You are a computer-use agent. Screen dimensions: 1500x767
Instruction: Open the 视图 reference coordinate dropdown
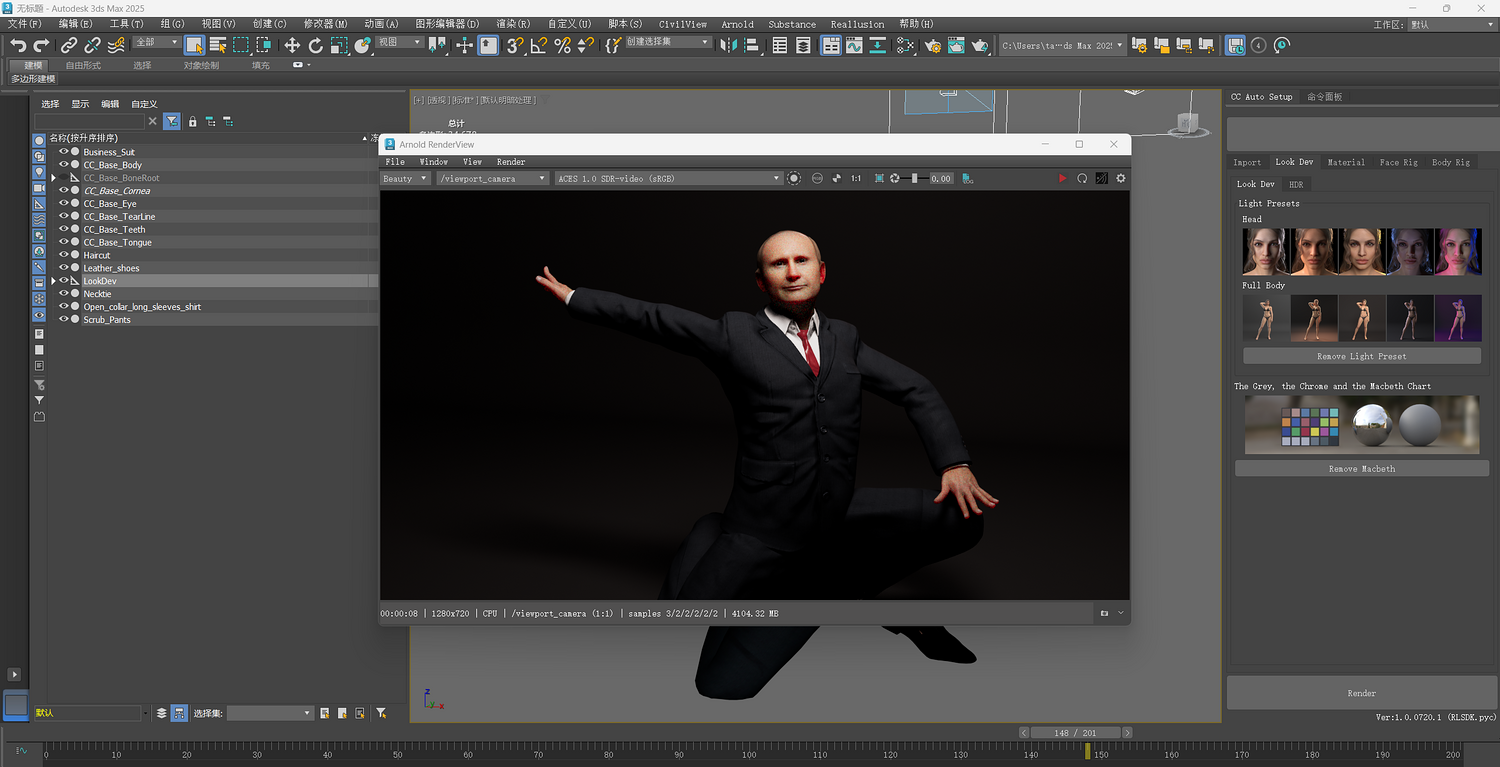[400, 43]
